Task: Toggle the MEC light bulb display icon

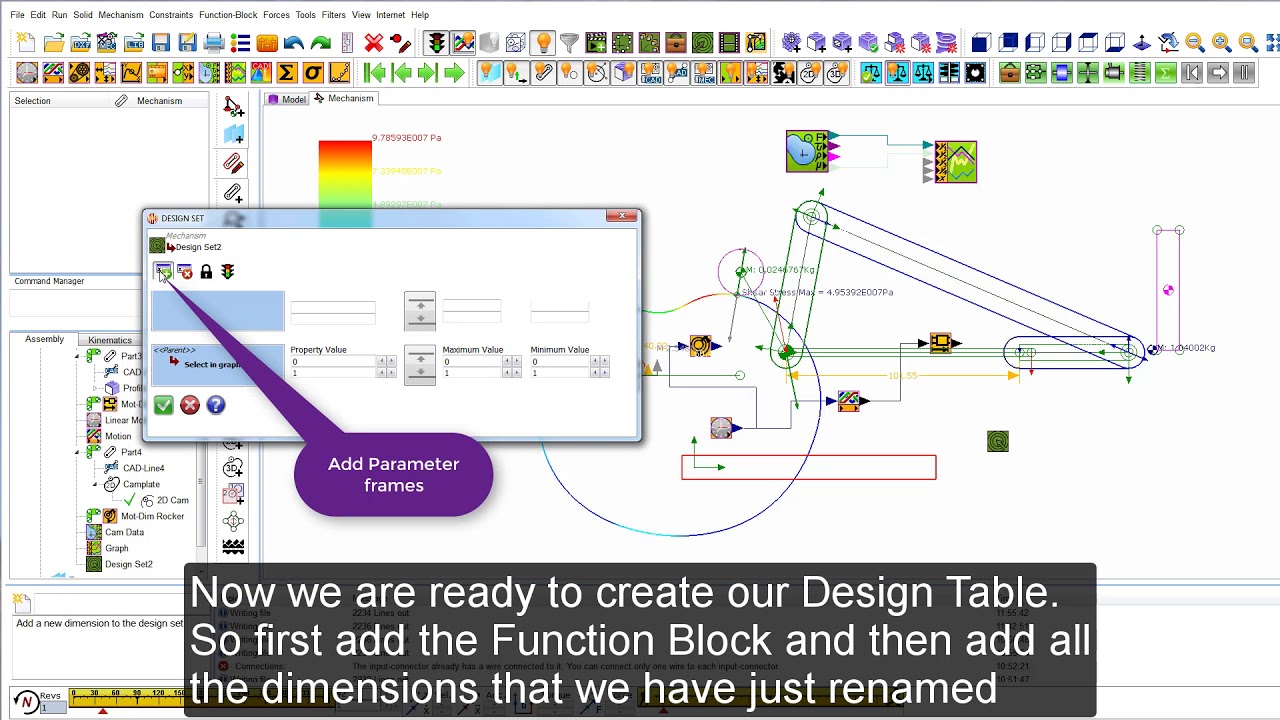Action: [x=703, y=73]
